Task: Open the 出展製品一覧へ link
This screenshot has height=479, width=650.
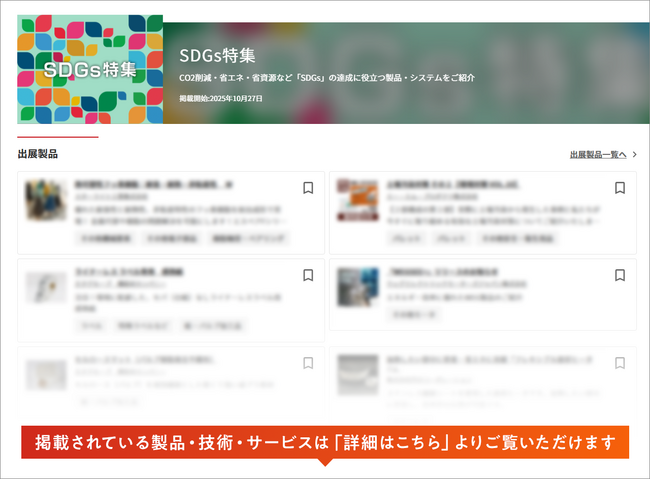Action: click(598, 155)
